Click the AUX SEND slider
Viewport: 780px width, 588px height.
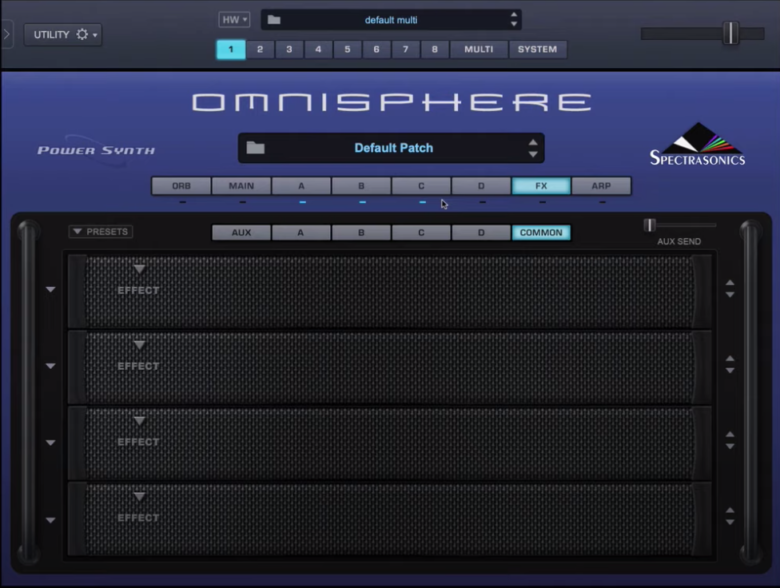pos(680,225)
